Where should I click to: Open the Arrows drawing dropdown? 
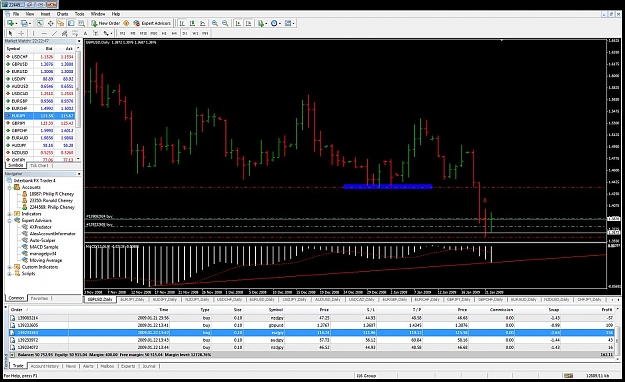[107, 33]
